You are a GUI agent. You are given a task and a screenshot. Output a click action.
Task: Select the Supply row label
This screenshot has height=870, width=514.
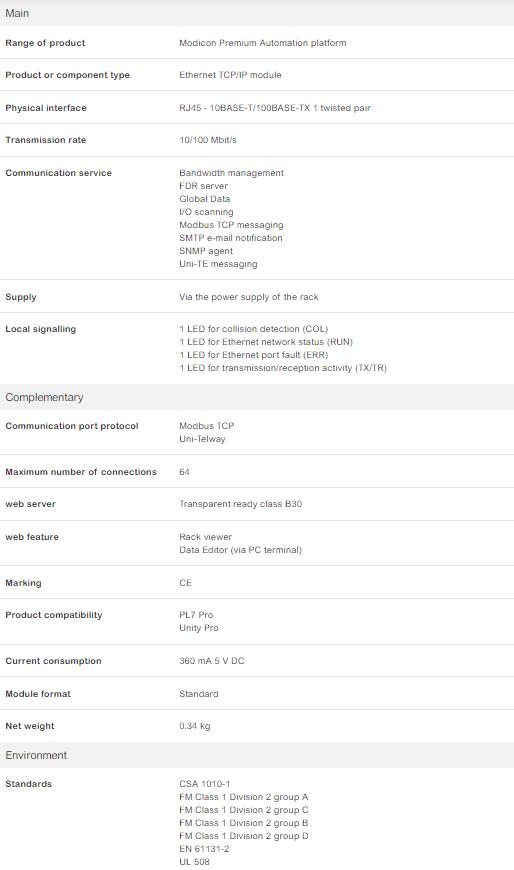tap(21, 297)
